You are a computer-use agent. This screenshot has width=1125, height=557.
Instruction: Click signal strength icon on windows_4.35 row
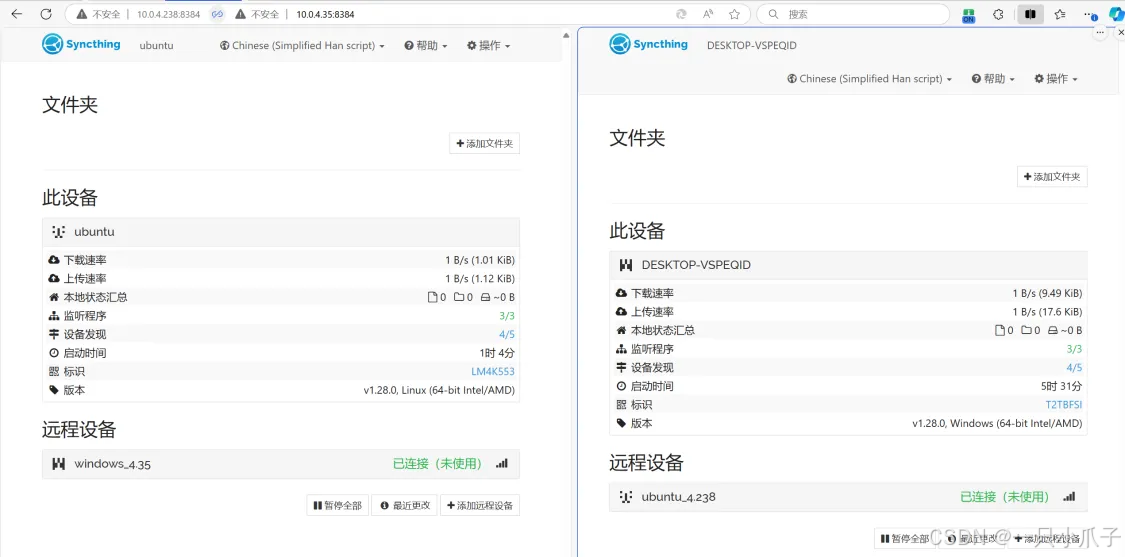(x=502, y=464)
